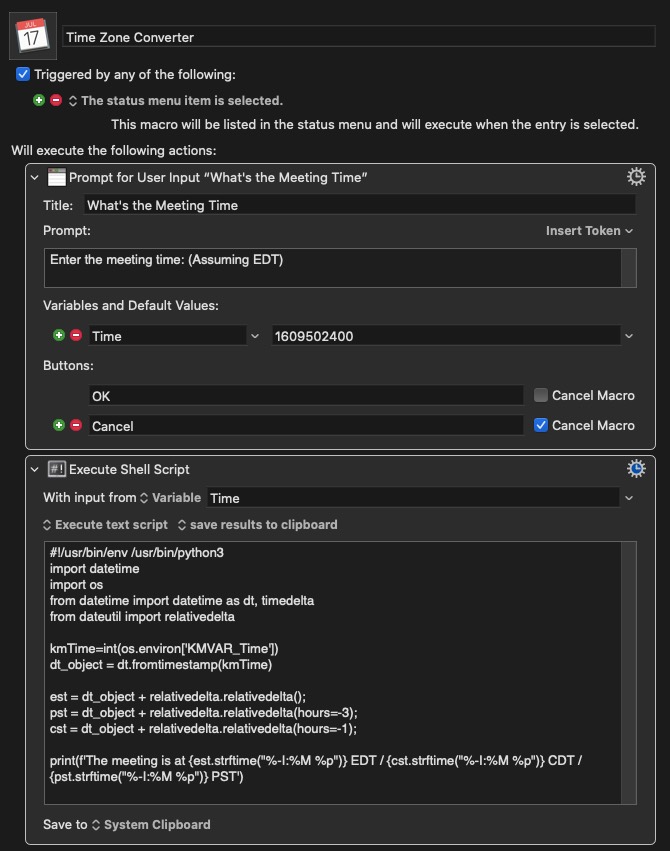
Task: Delete the Cancel button row
Action: coord(76,425)
